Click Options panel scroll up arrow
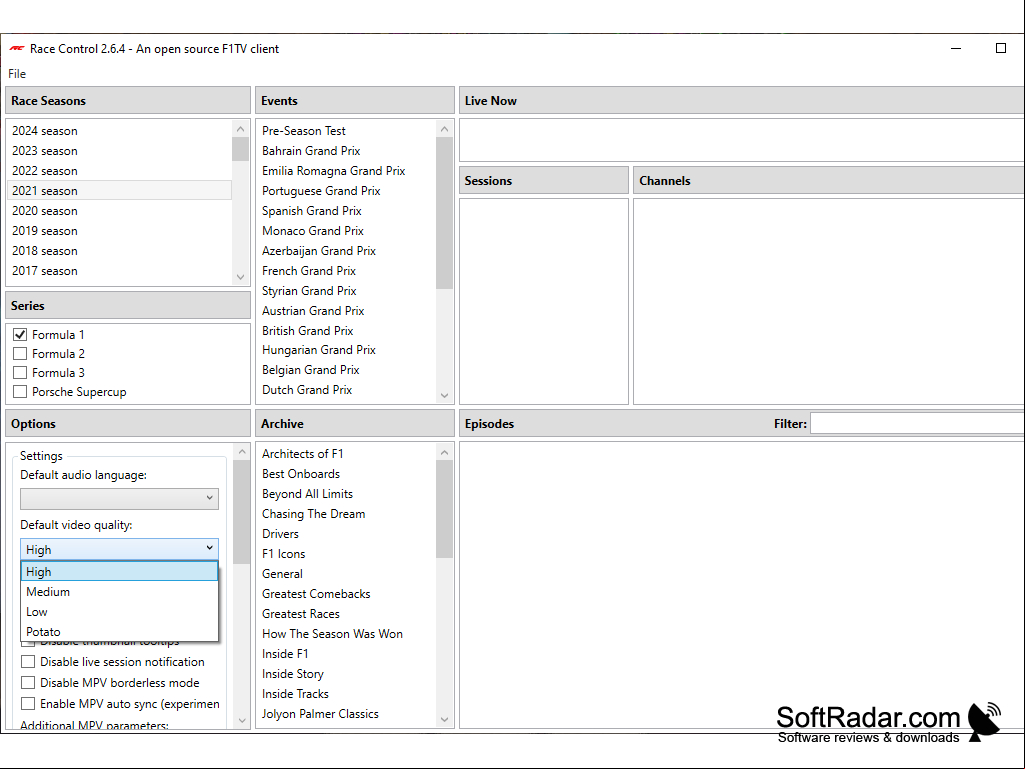 click(242, 451)
